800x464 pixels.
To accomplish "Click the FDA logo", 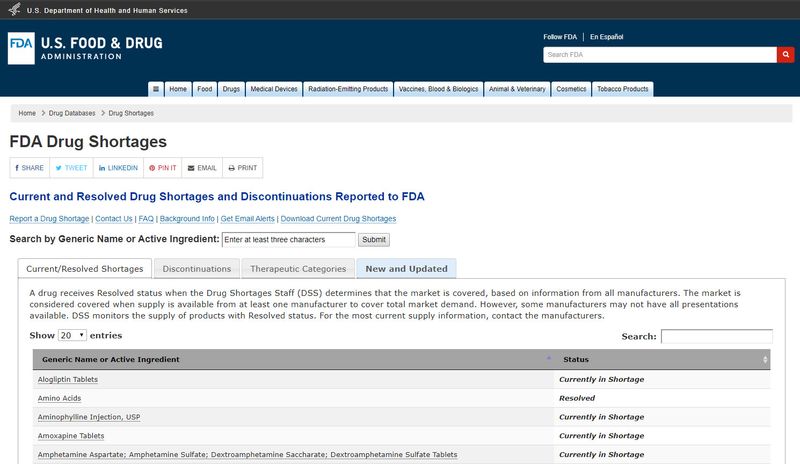I will click(x=21, y=48).
